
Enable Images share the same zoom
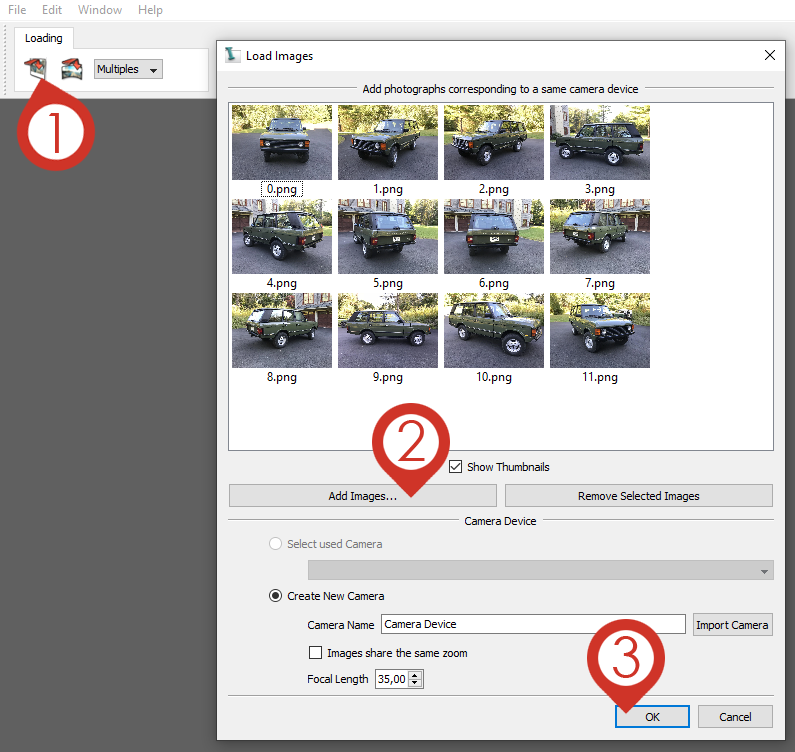pos(315,653)
